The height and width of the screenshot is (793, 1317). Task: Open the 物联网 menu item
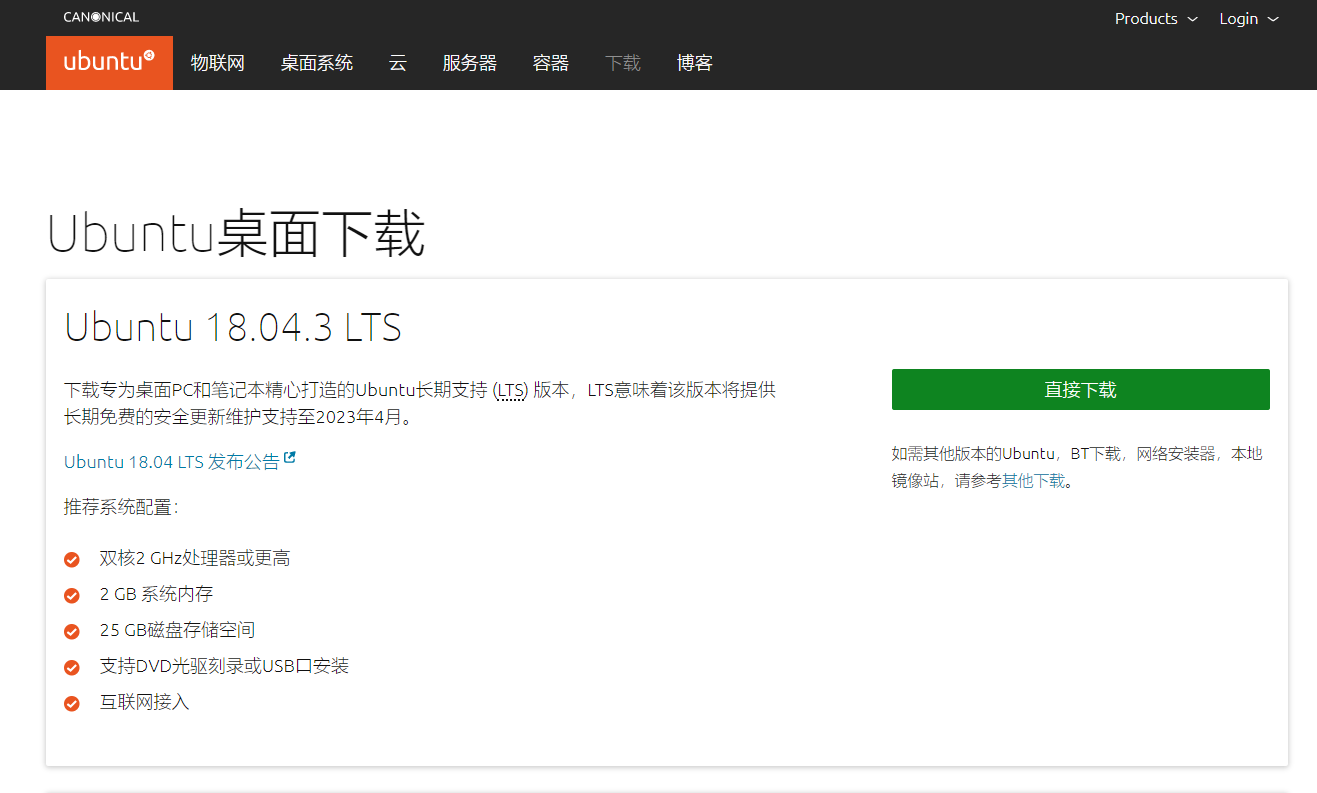point(218,63)
